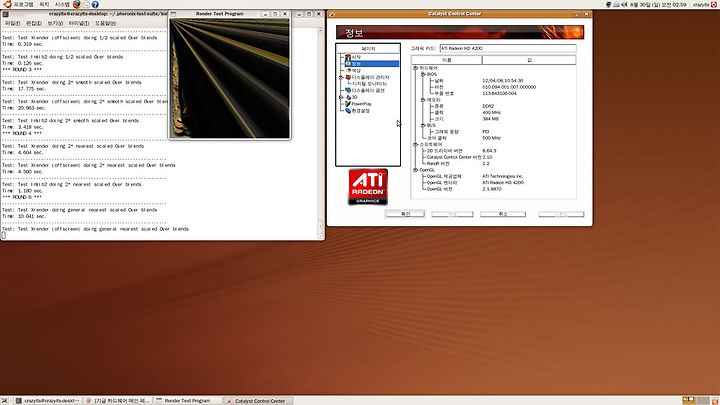720x405 pixels.
Task: Open the Ubuntu logo applications menu
Action: (7, 4)
